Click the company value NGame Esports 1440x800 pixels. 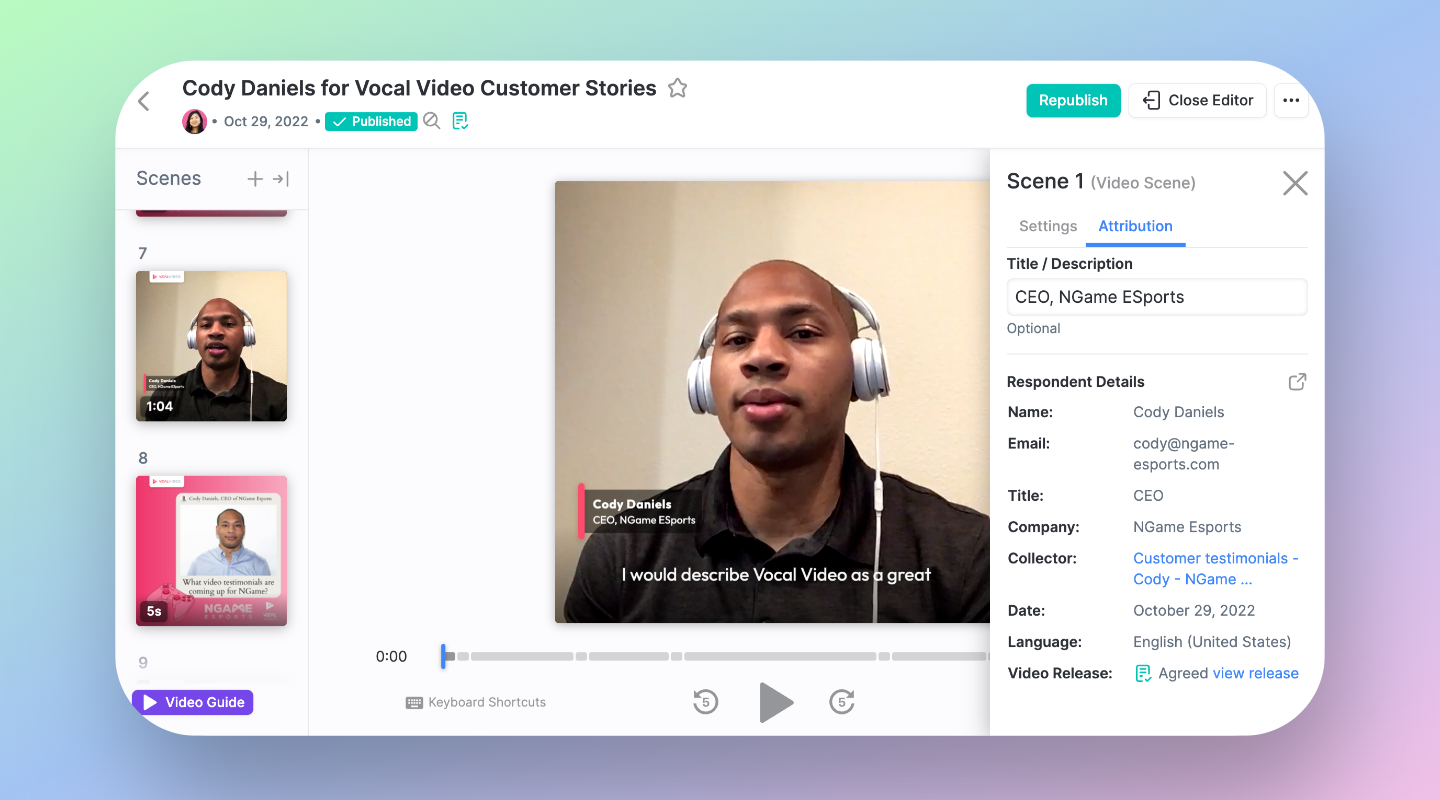pos(1187,527)
